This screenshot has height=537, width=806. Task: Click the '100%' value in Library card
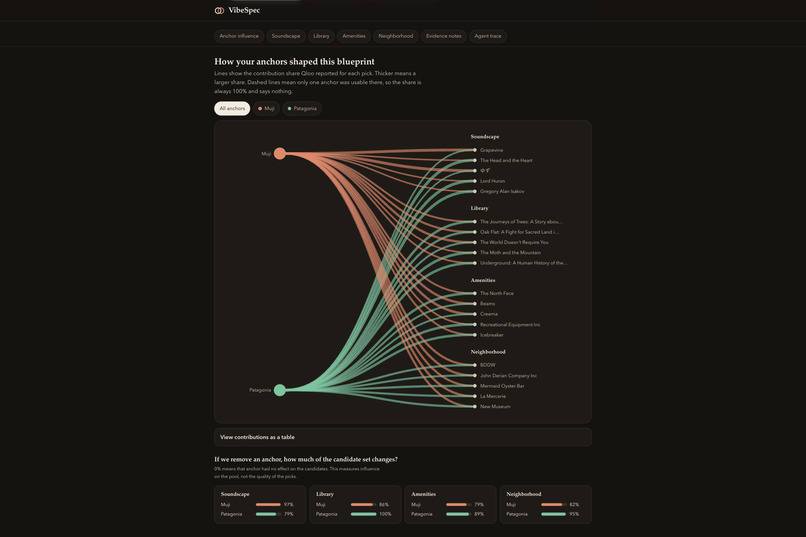(x=385, y=514)
